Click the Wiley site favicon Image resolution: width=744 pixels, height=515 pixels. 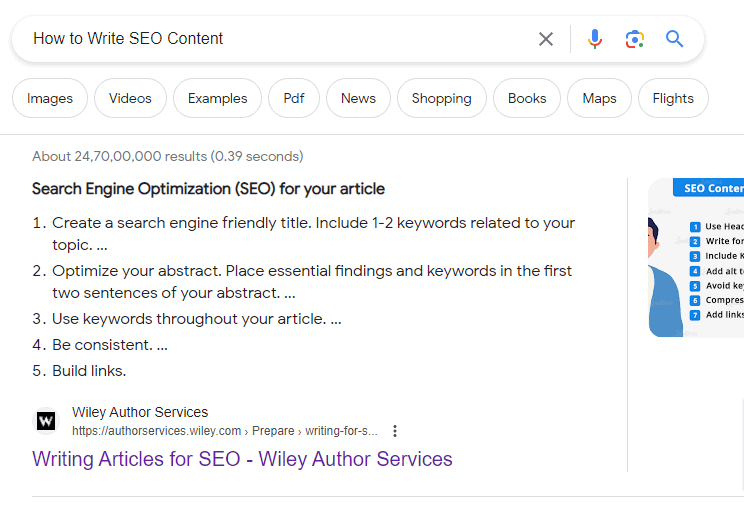(x=46, y=421)
